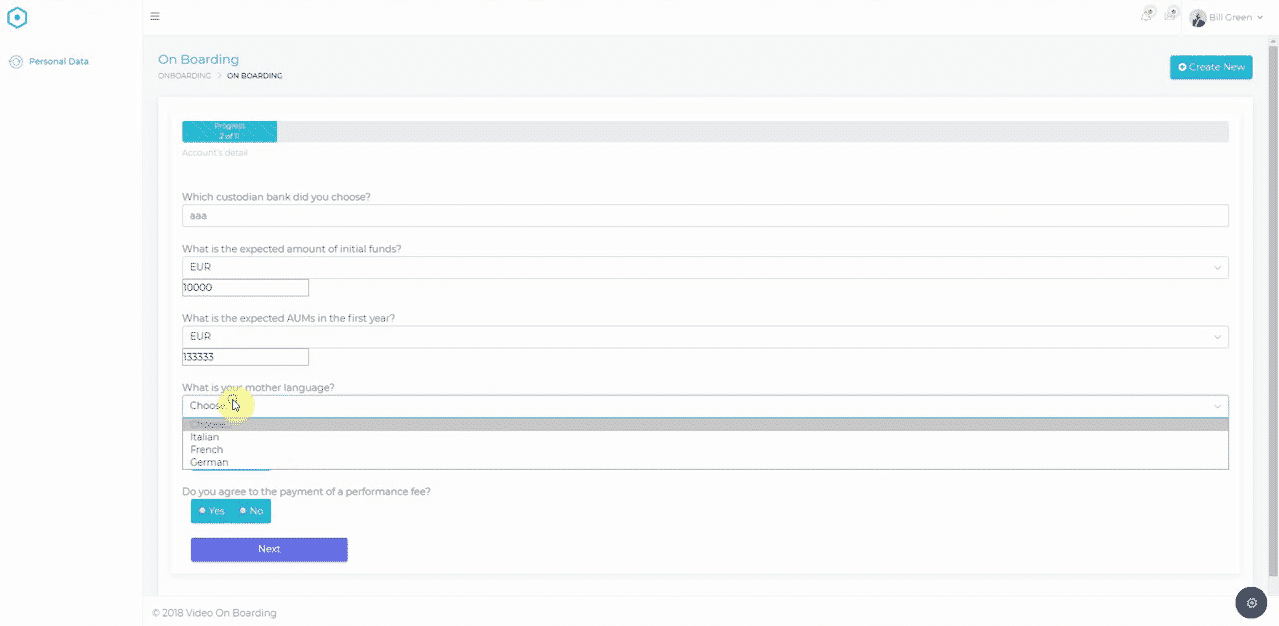
Task: Choose Italian from the language list
Action: [x=205, y=437]
